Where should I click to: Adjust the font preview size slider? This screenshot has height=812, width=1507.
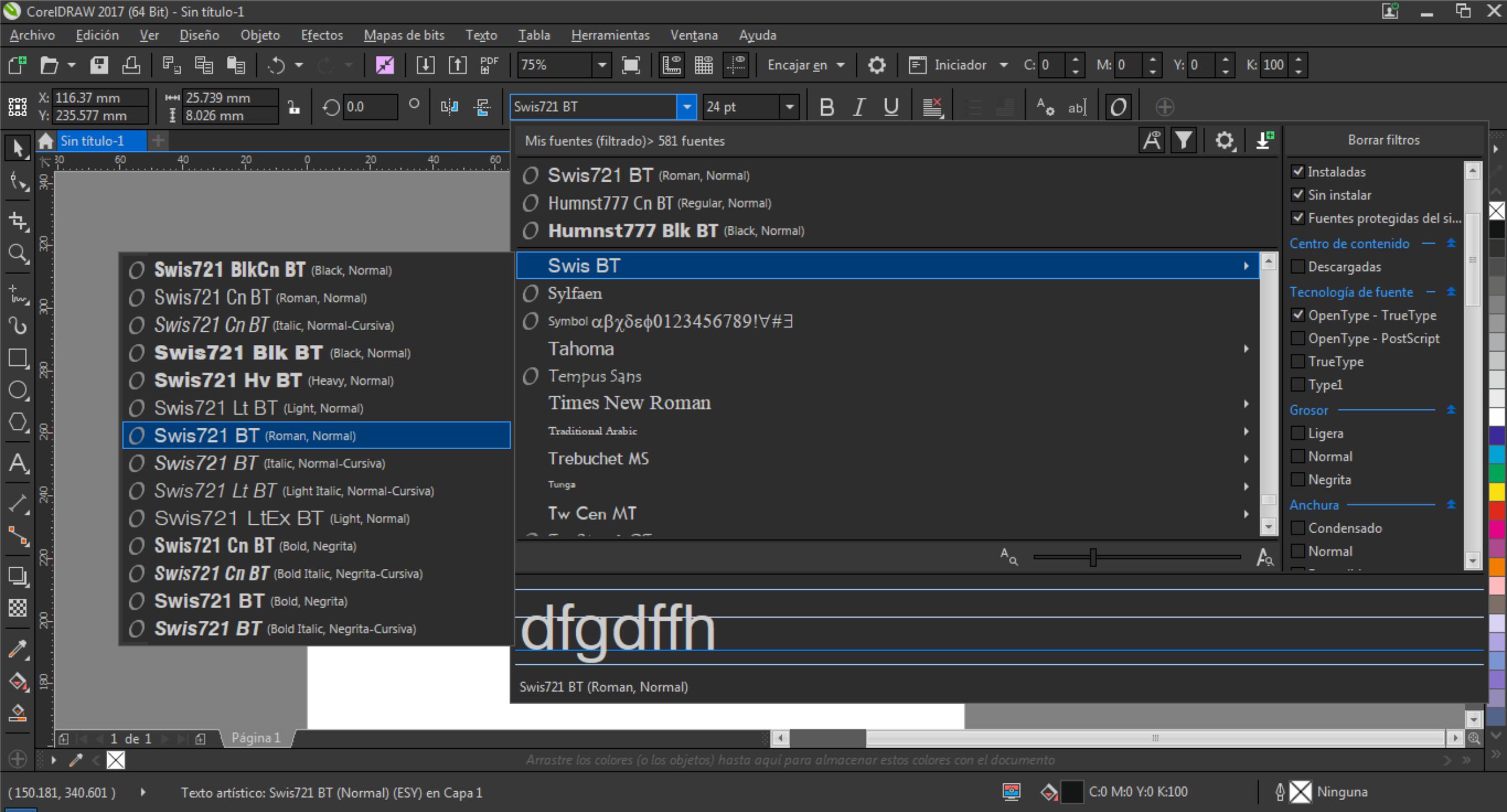(1092, 558)
